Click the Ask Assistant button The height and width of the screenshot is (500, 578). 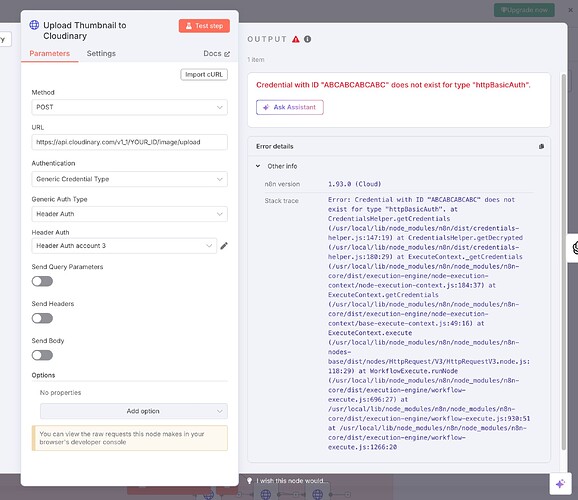290,107
